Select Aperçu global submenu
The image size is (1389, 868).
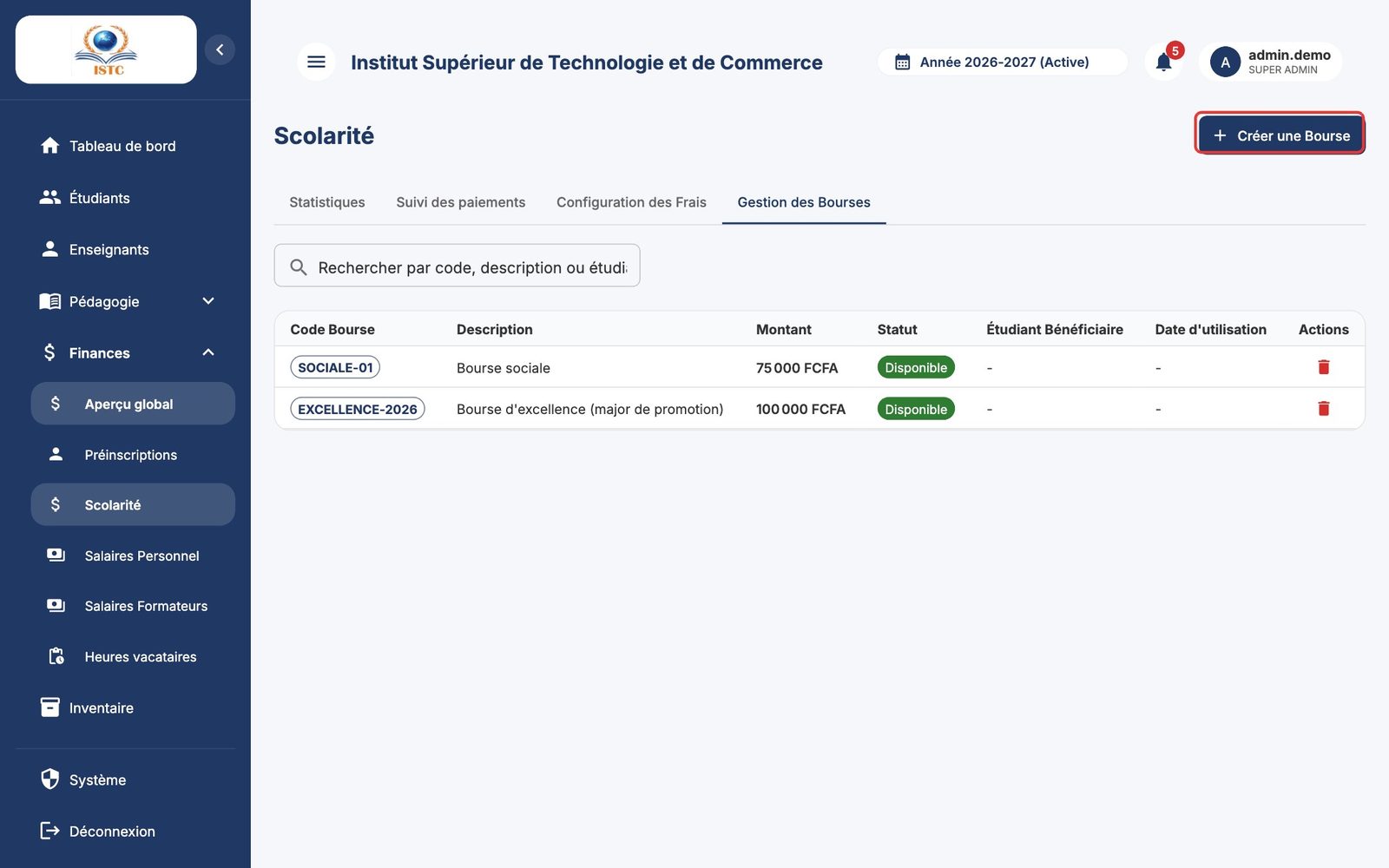[133, 404]
